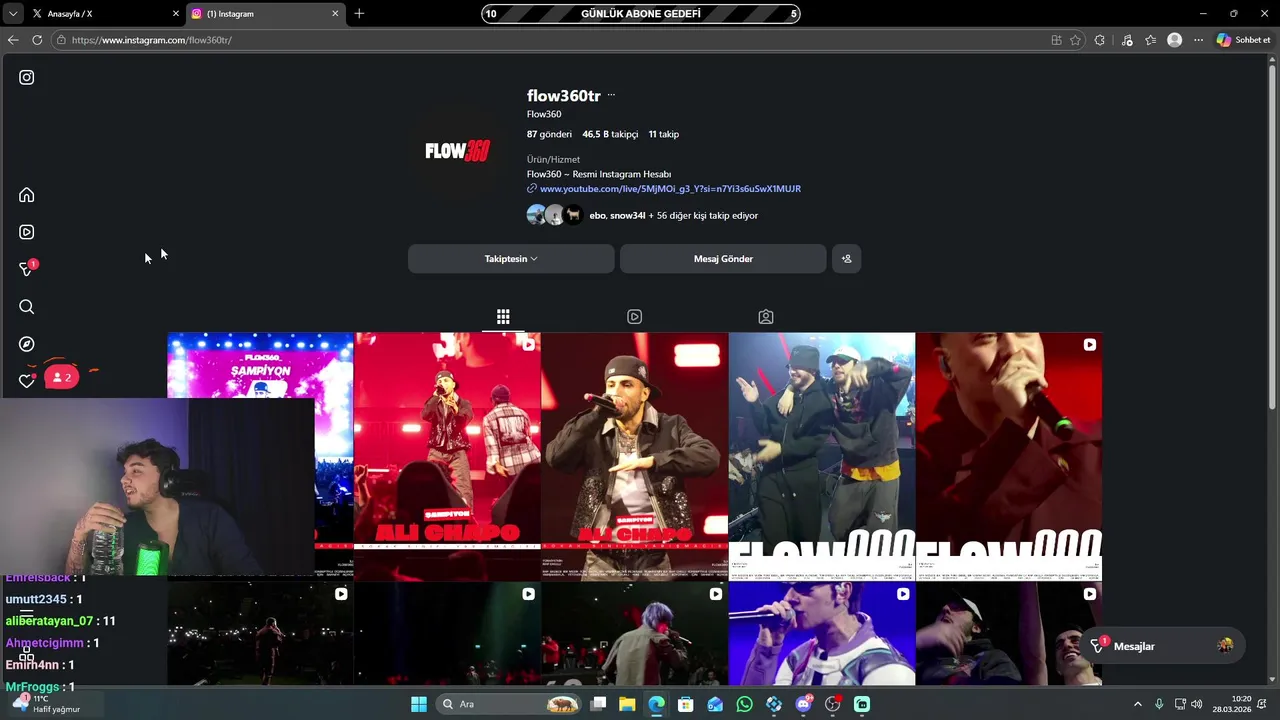
Task: Open Ali Chapo post with man in cap
Action: point(634,456)
